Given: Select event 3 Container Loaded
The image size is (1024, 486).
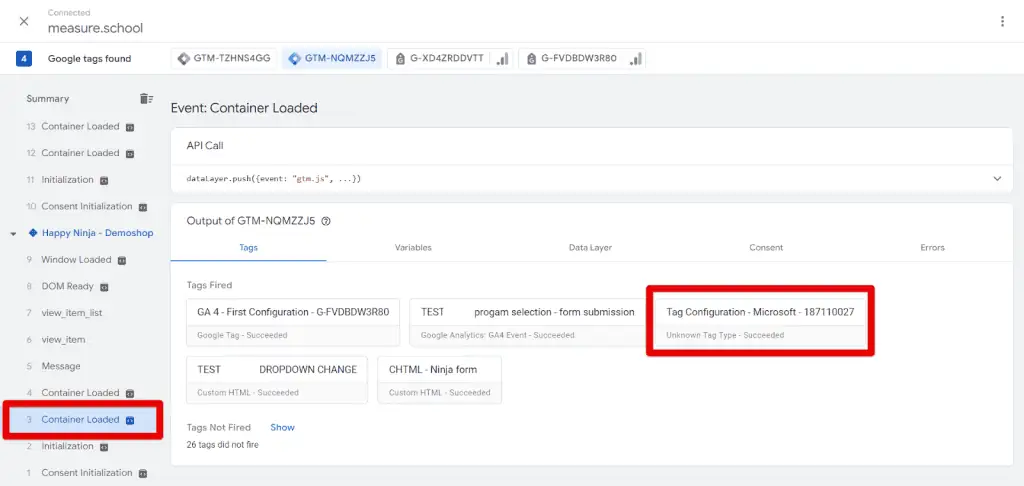Looking at the screenshot, I should coord(80,419).
